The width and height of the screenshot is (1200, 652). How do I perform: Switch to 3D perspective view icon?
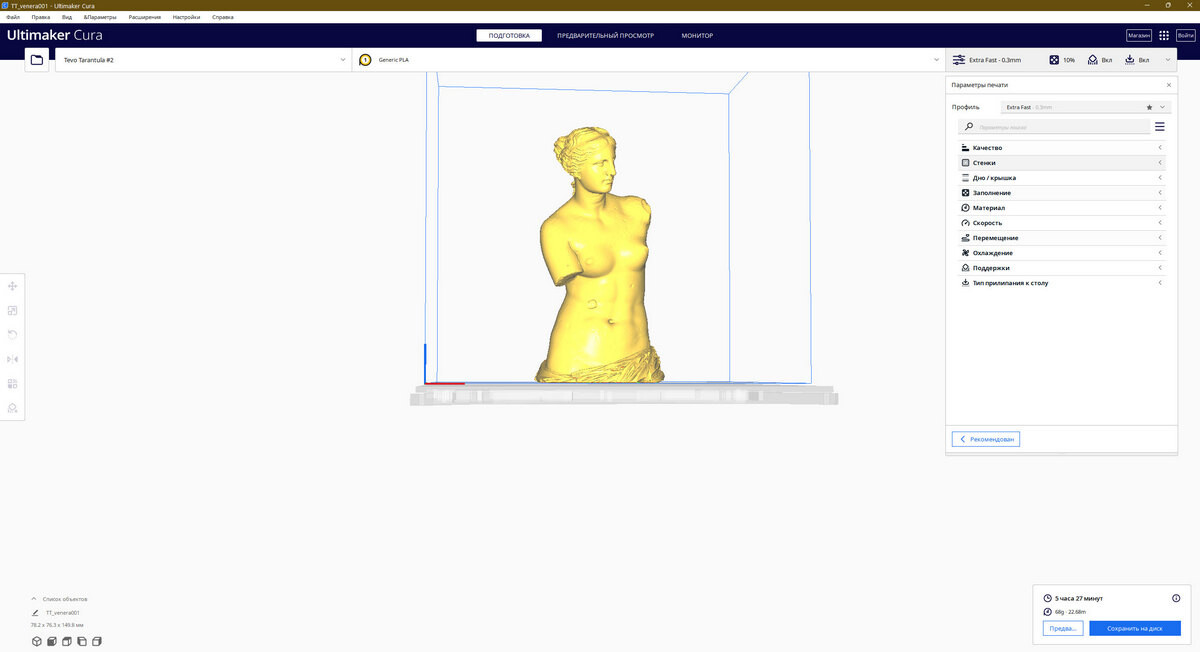(37, 641)
